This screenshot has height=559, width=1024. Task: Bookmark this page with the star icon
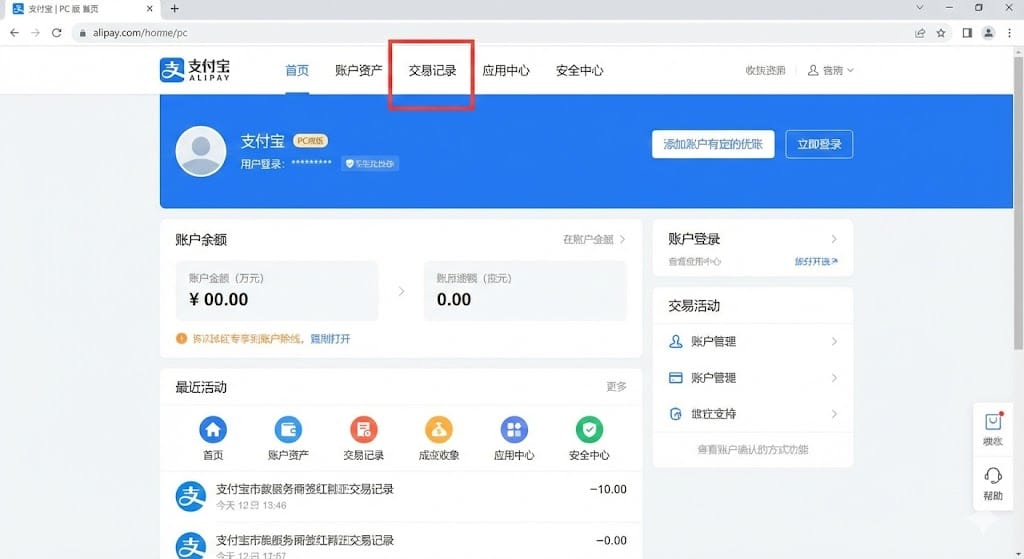coord(941,33)
